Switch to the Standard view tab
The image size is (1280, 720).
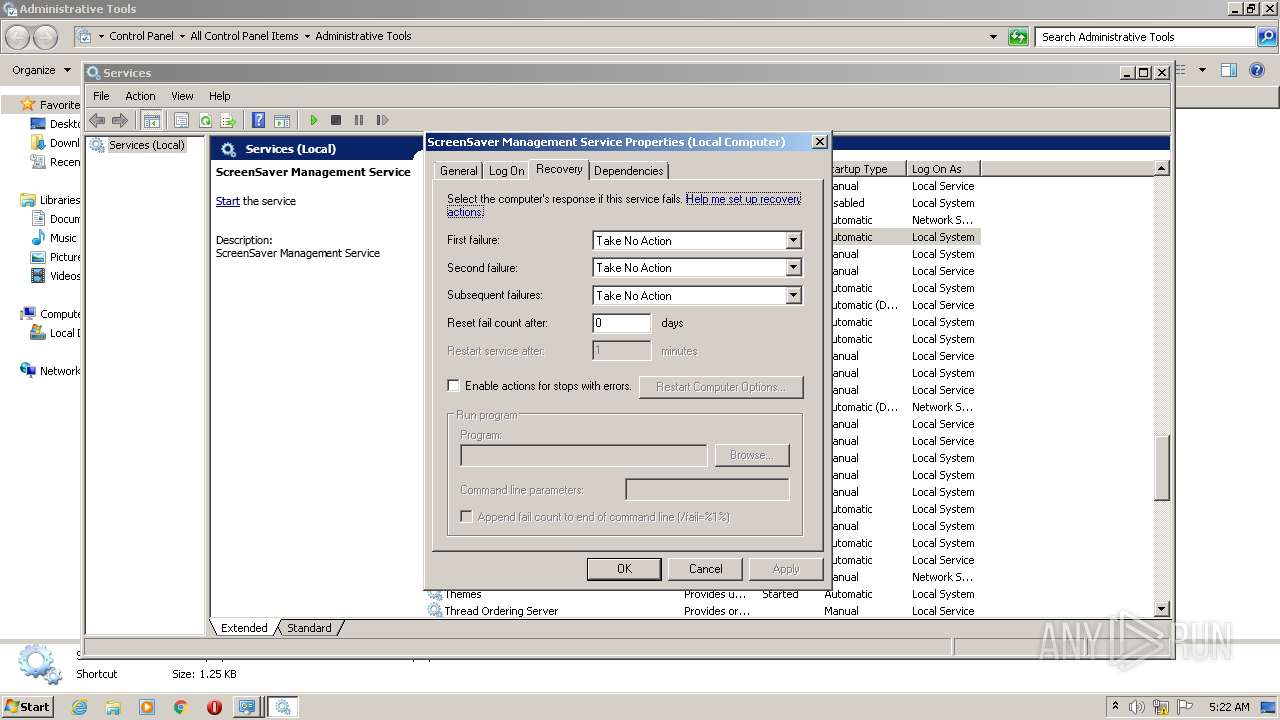coord(309,628)
